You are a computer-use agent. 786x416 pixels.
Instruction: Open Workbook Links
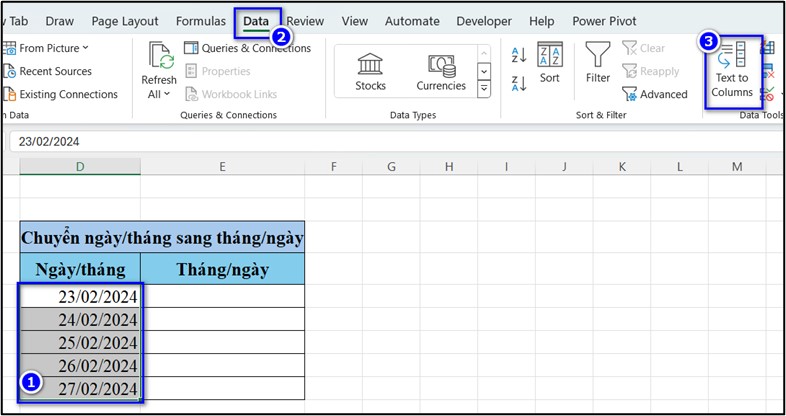231,94
